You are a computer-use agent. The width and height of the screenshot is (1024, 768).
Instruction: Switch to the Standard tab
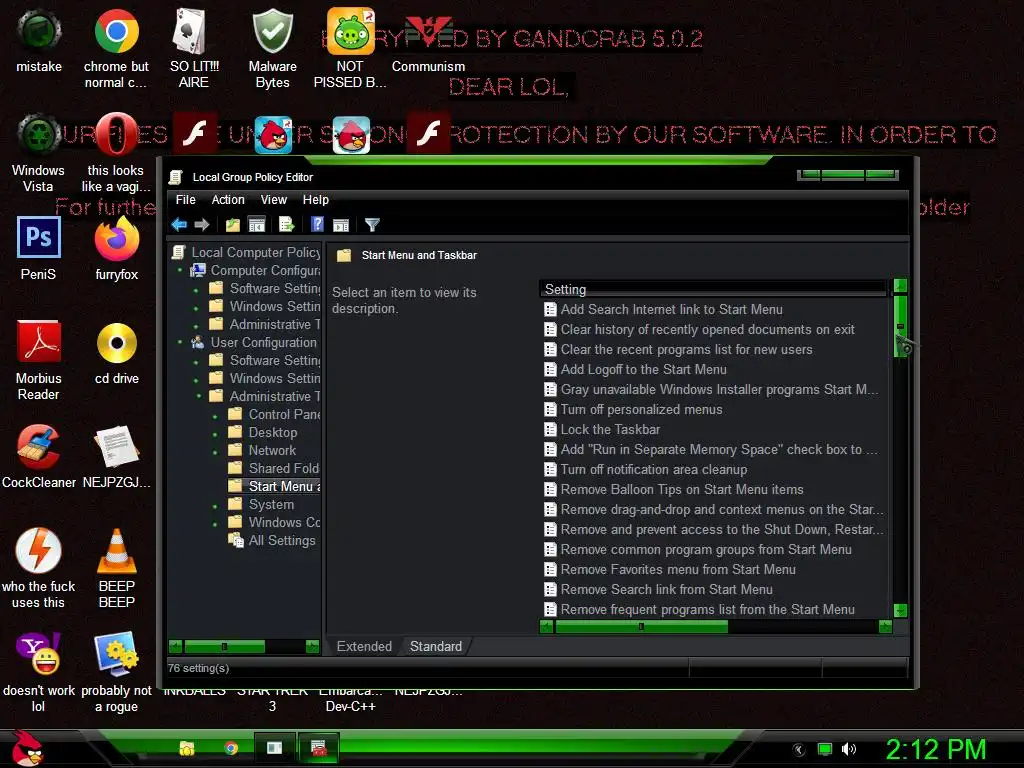click(x=436, y=647)
